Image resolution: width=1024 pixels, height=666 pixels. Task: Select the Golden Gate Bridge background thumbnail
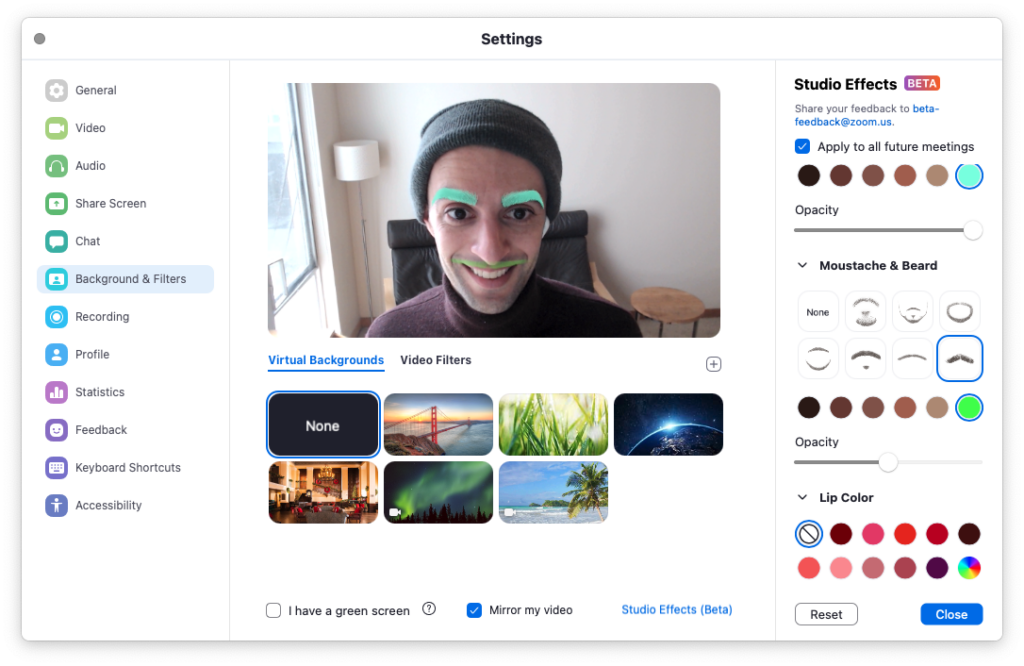[438, 424]
